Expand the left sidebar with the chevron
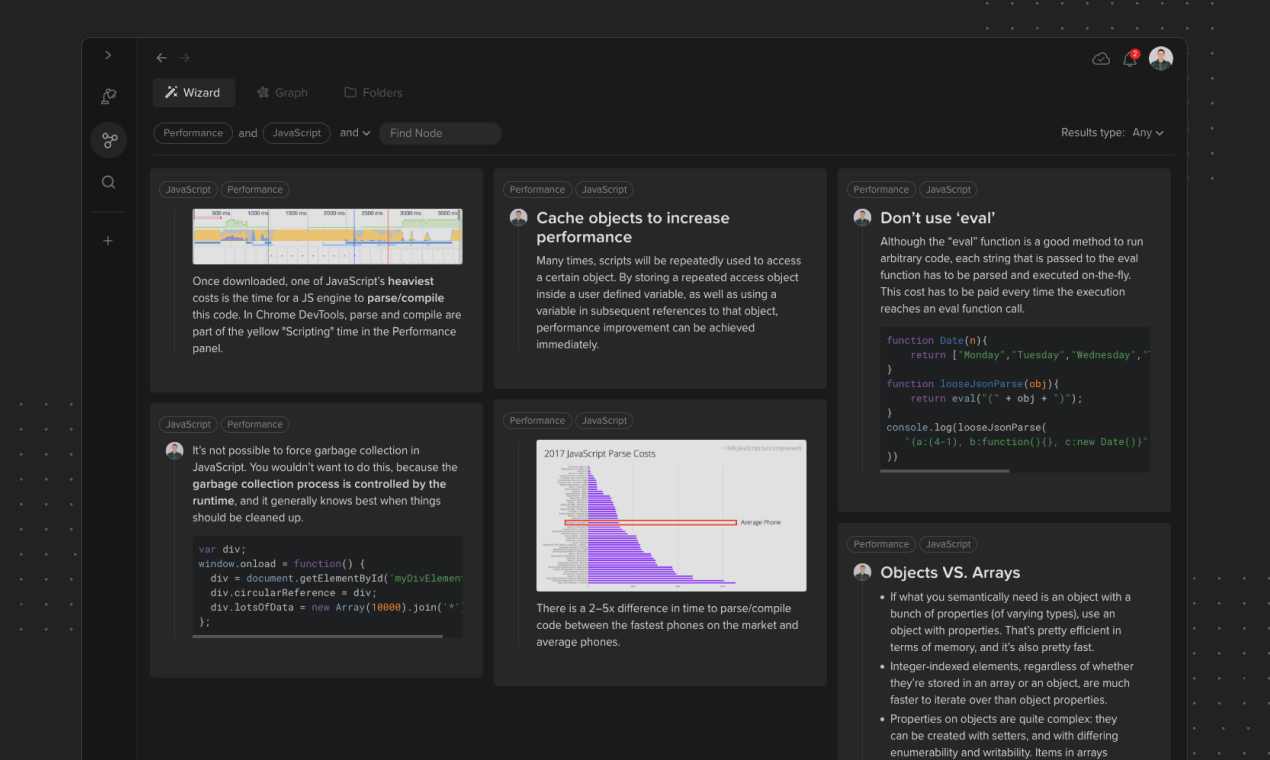1270x760 pixels. coord(108,54)
